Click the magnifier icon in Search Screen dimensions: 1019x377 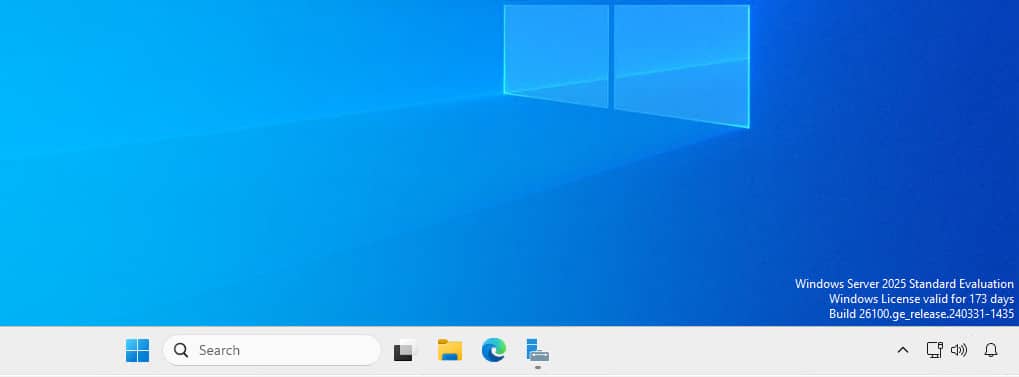coord(181,350)
